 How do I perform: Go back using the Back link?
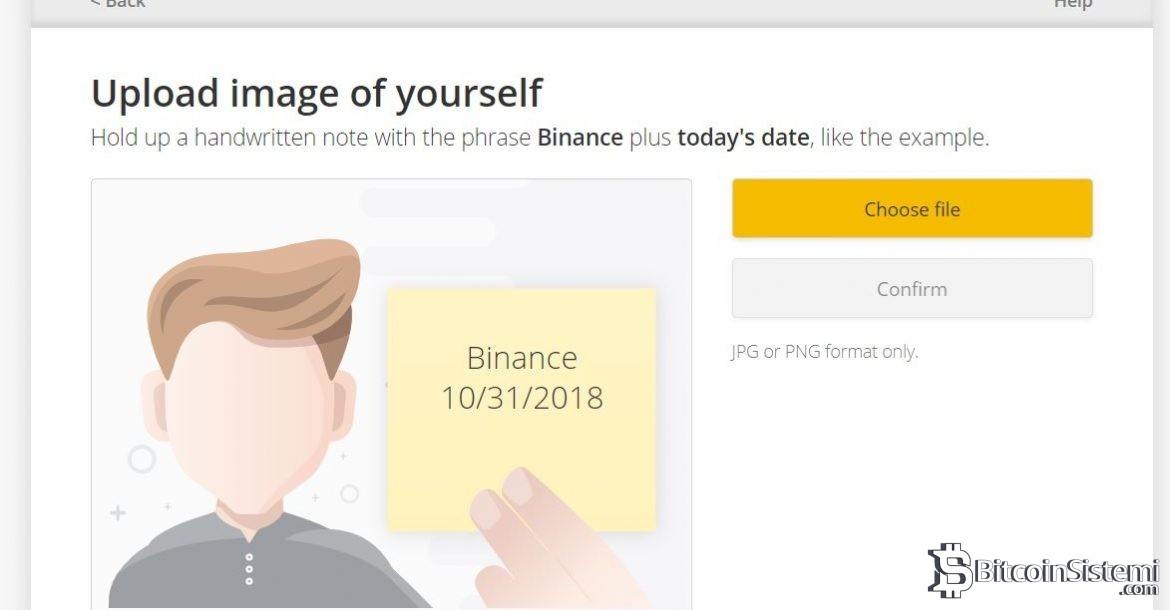(x=117, y=4)
